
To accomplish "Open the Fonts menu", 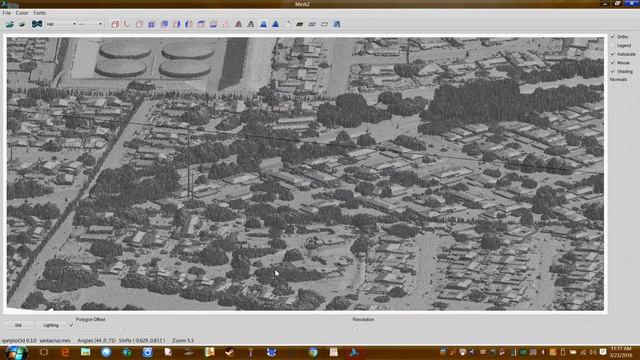I will (x=40, y=13).
